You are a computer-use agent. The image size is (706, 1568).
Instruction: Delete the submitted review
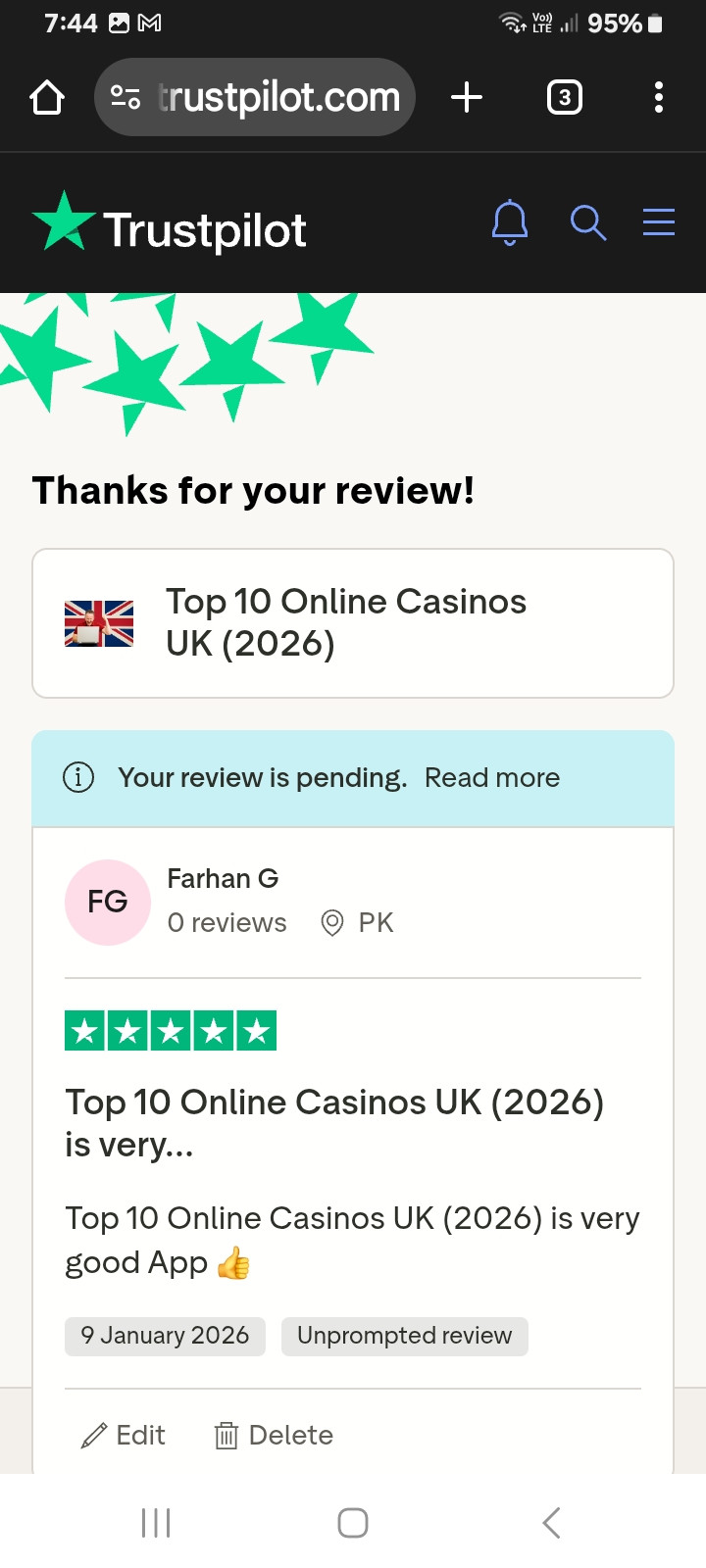[x=274, y=1436]
